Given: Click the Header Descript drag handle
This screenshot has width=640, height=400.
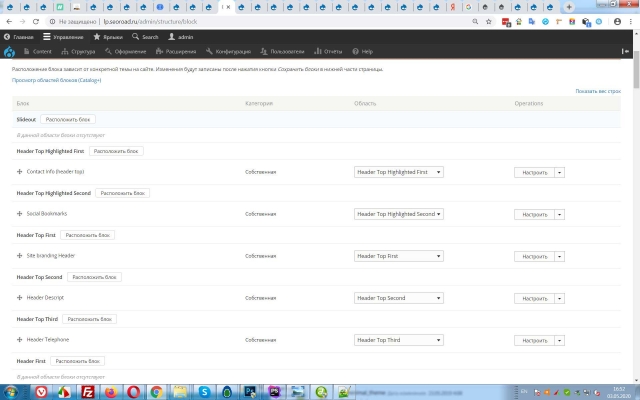Looking at the screenshot, I should 20,298.
